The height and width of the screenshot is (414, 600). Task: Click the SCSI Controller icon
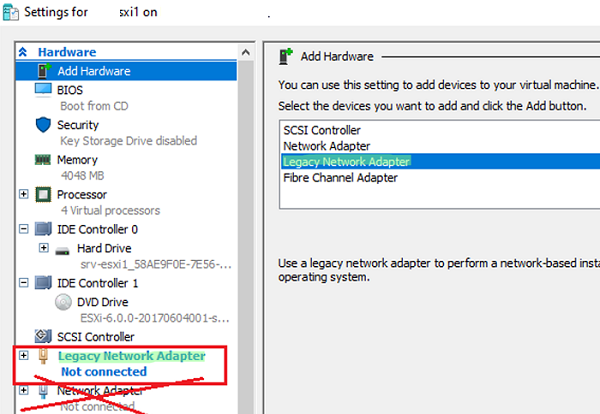pyautogui.click(x=43, y=336)
